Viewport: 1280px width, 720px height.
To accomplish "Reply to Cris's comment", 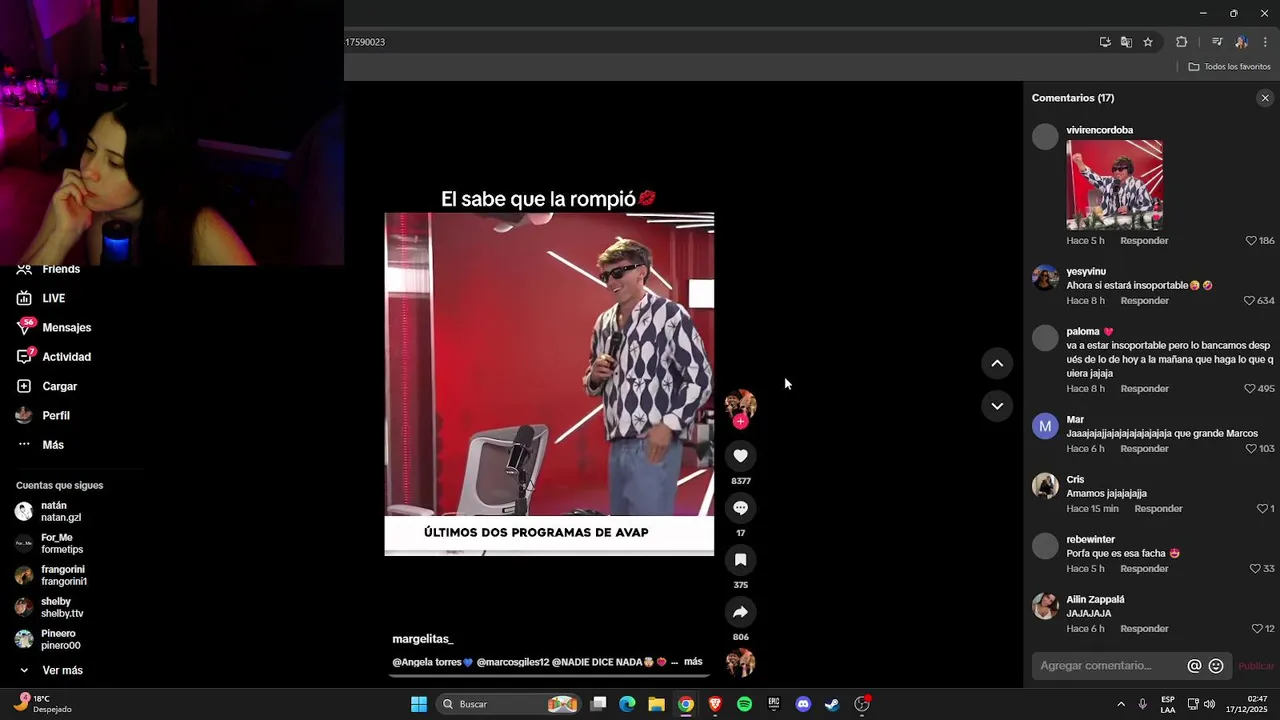I will (1158, 509).
